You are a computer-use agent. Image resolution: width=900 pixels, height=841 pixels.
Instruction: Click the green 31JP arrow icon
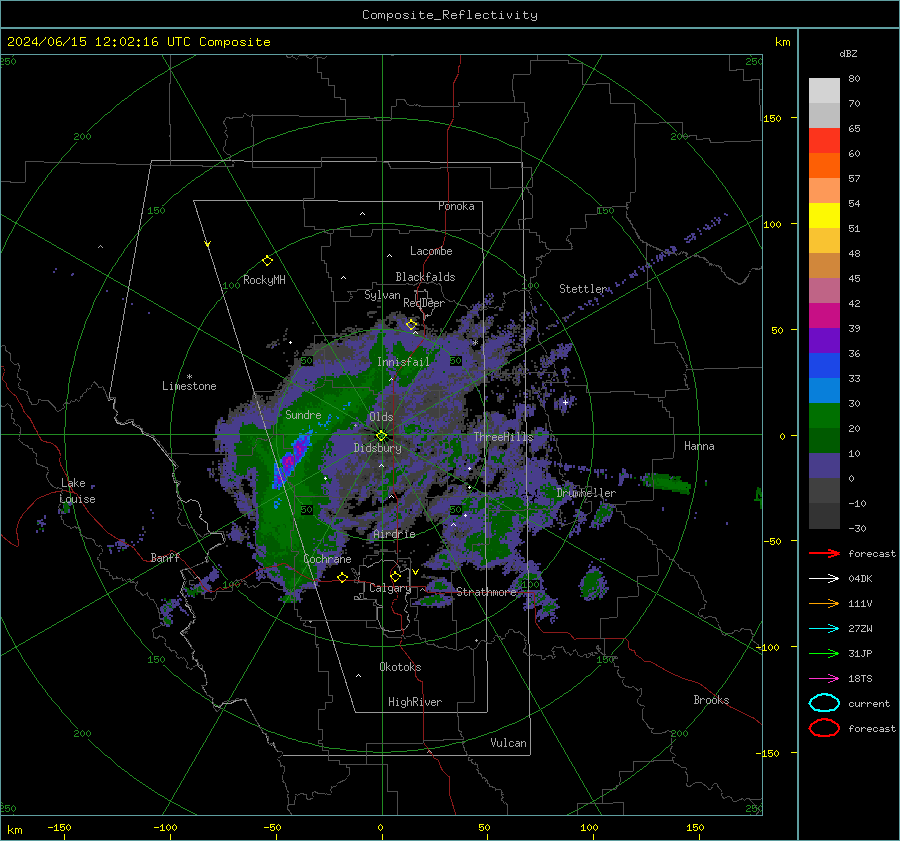[x=824, y=653]
